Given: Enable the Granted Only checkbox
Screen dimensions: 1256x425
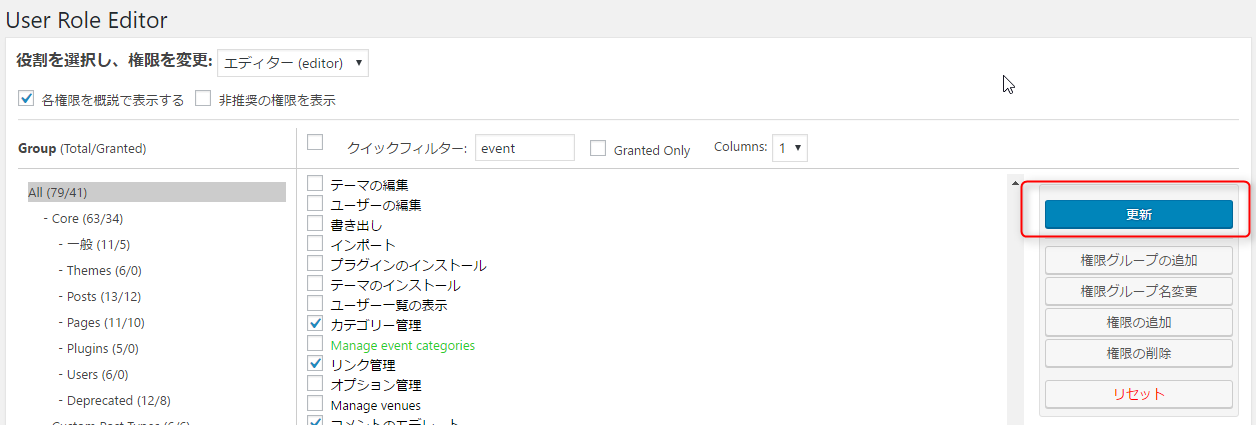Looking at the screenshot, I should coord(598,149).
